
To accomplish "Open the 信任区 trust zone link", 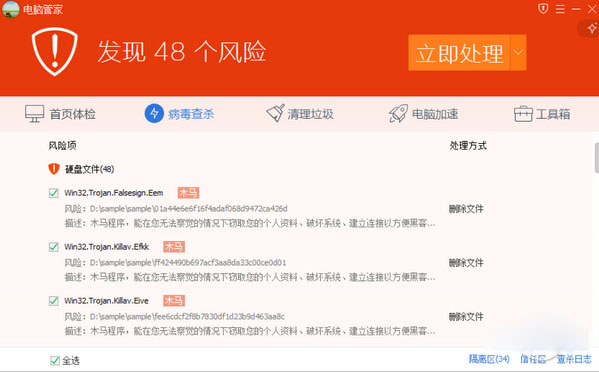I will click(x=533, y=359).
